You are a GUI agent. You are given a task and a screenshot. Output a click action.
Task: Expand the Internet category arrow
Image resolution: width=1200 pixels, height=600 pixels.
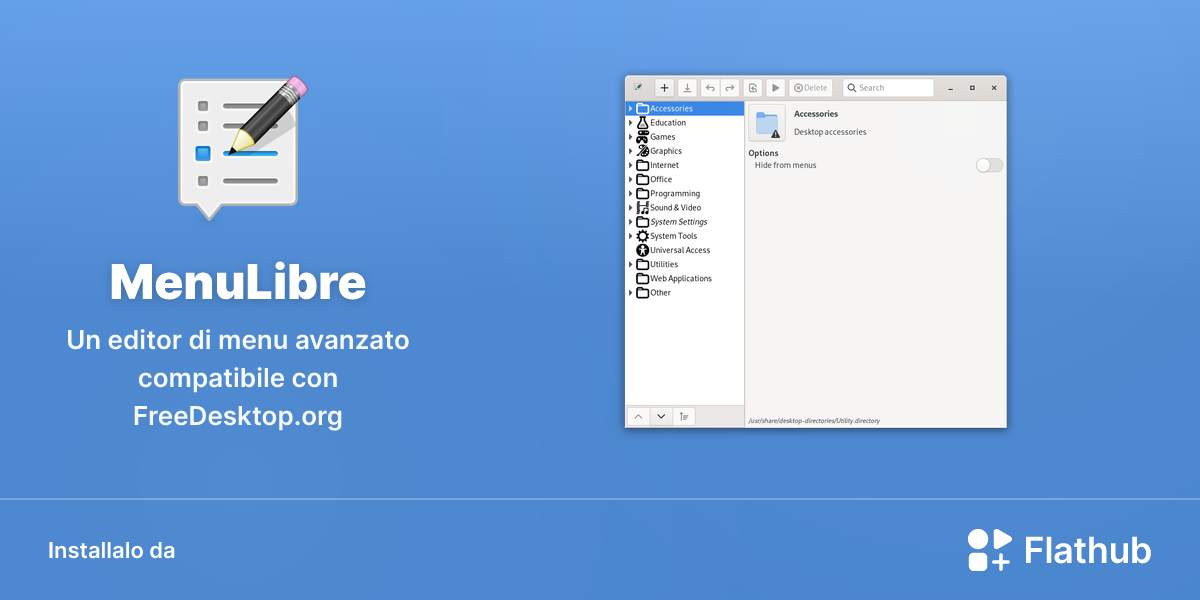630,165
